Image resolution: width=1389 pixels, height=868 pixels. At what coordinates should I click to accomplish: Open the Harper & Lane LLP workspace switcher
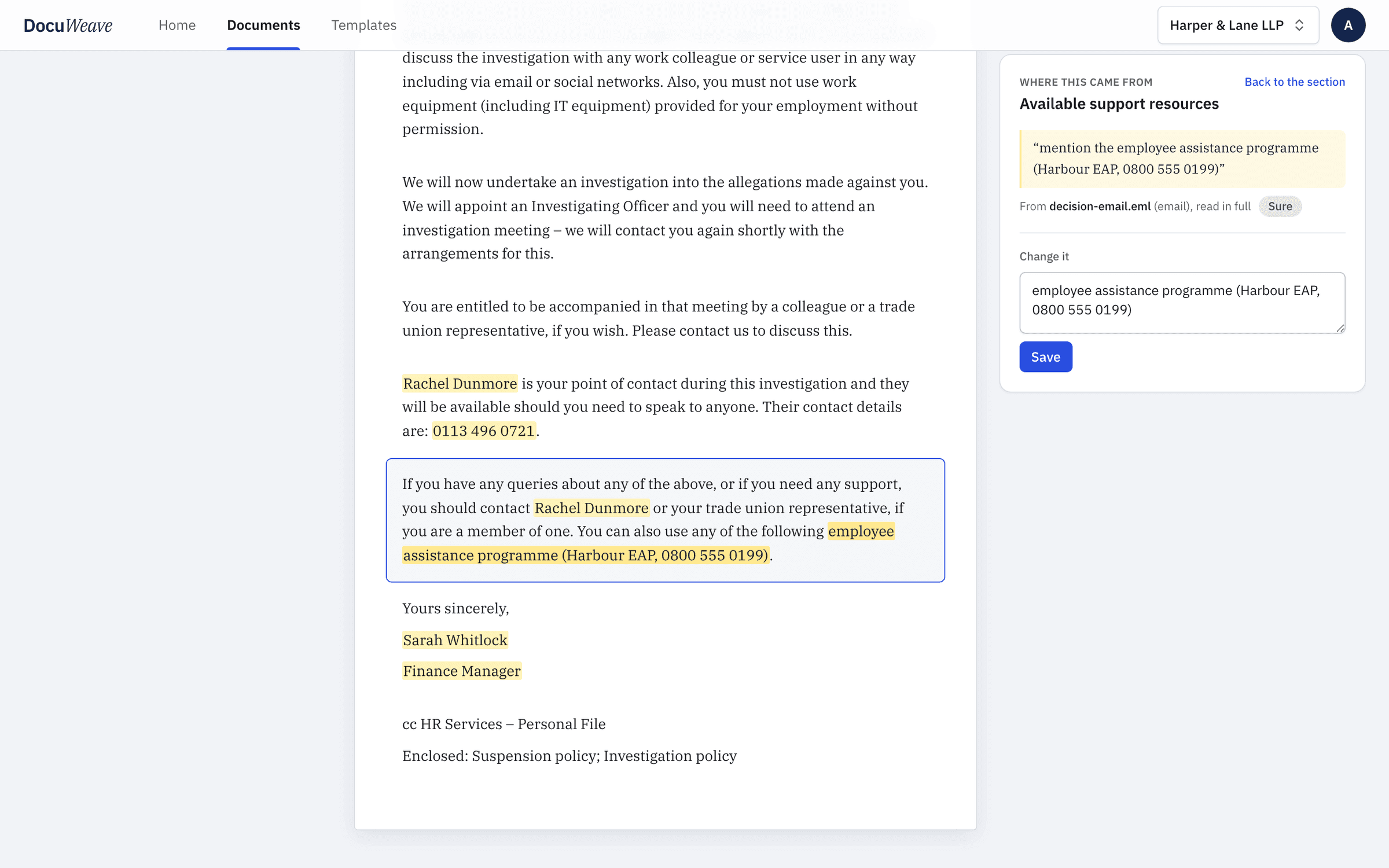(x=1238, y=25)
